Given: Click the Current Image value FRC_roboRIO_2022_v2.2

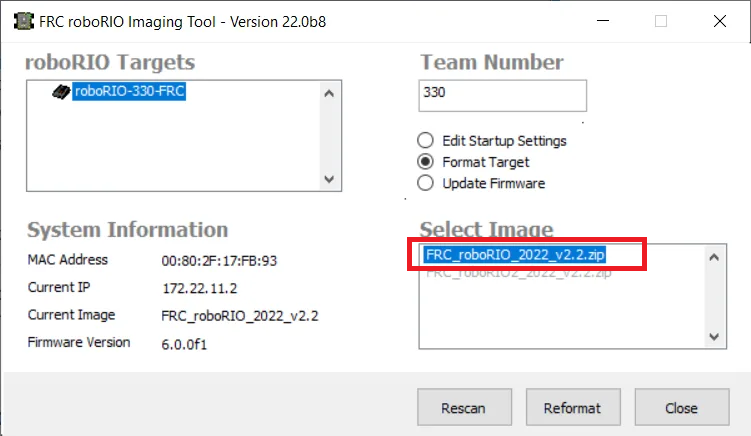Looking at the screenshot, I should [239, 316].
